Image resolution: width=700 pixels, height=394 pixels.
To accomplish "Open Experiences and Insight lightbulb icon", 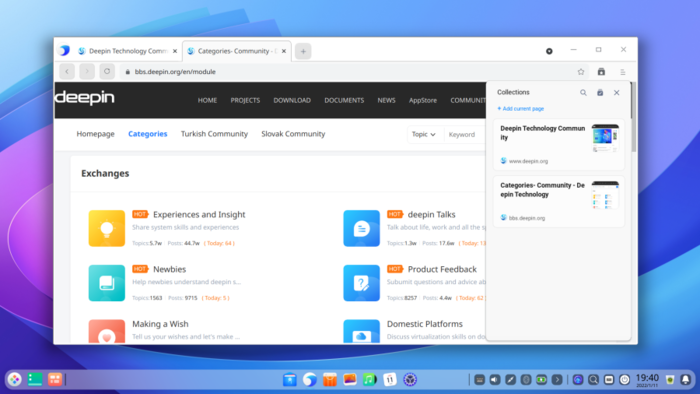I will pyautogui.click(x=107, y=228).
